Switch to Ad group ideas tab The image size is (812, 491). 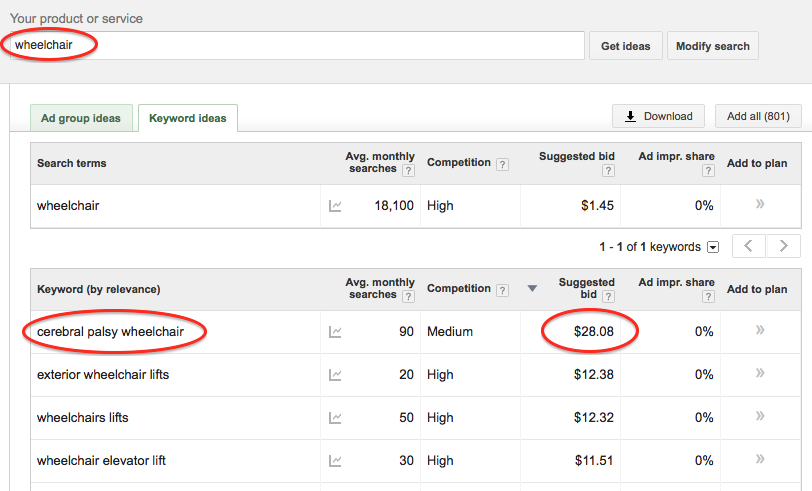pyautogui.click(x=81, y=118)
